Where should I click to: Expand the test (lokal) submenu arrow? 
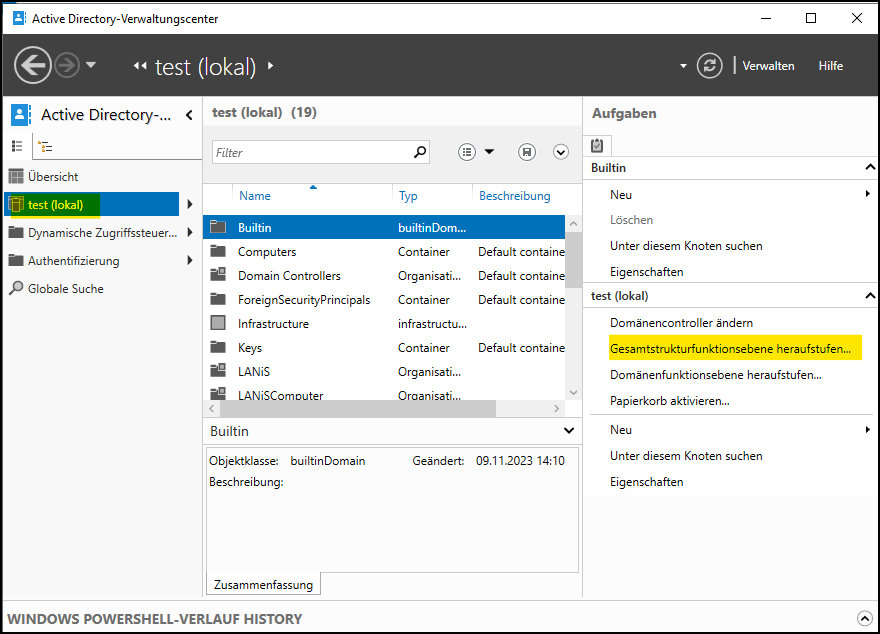click(190, 204)
